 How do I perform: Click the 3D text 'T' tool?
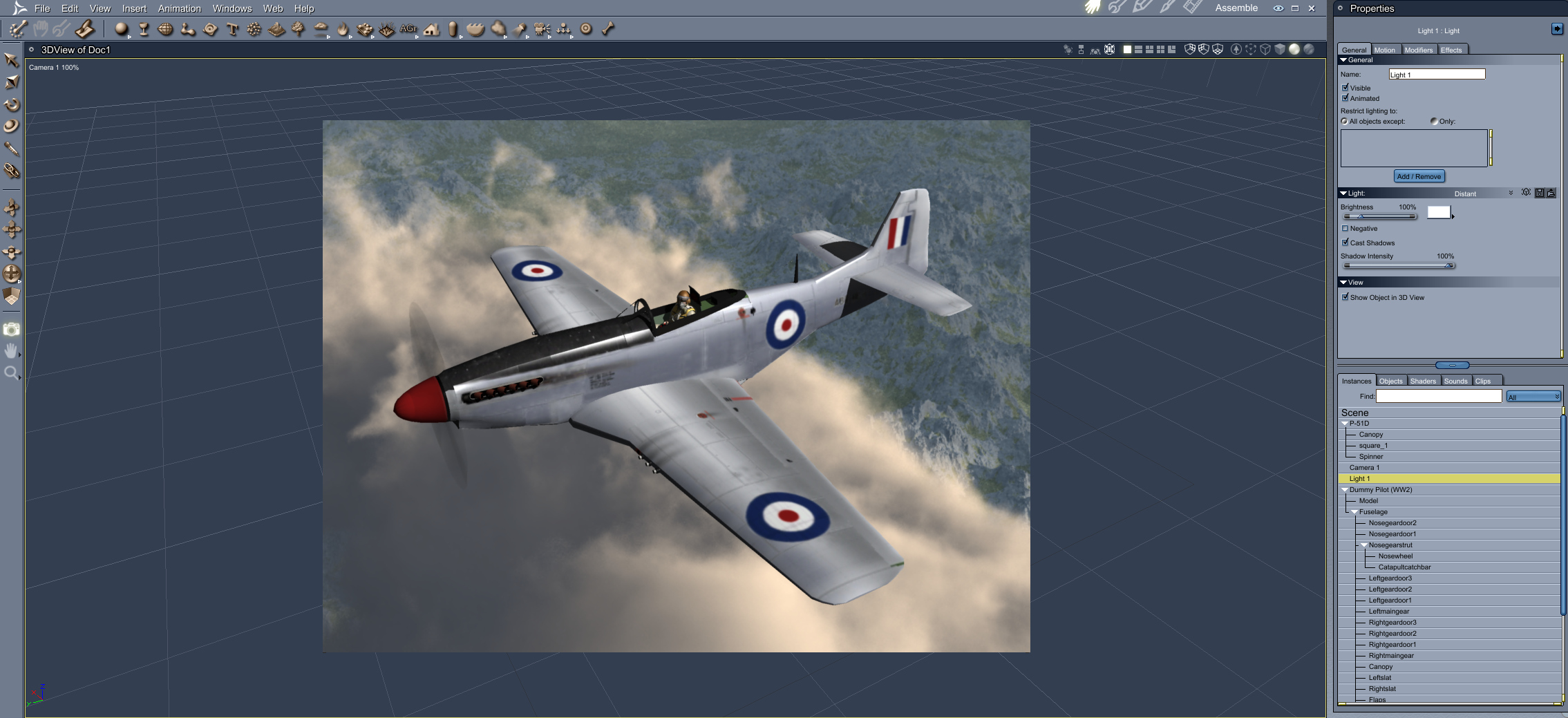point(232,29)
